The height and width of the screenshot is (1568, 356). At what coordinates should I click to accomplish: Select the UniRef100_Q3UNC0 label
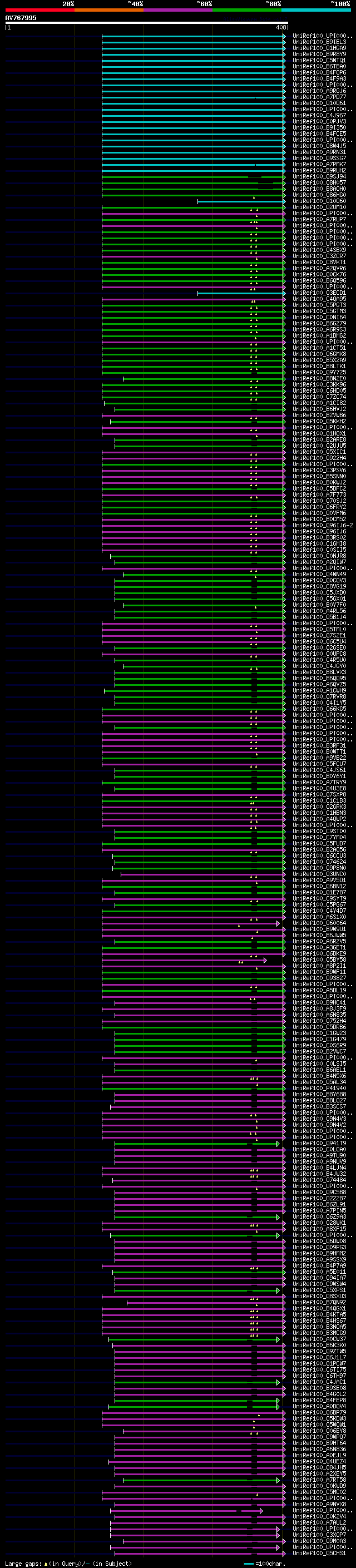(319, 873)
